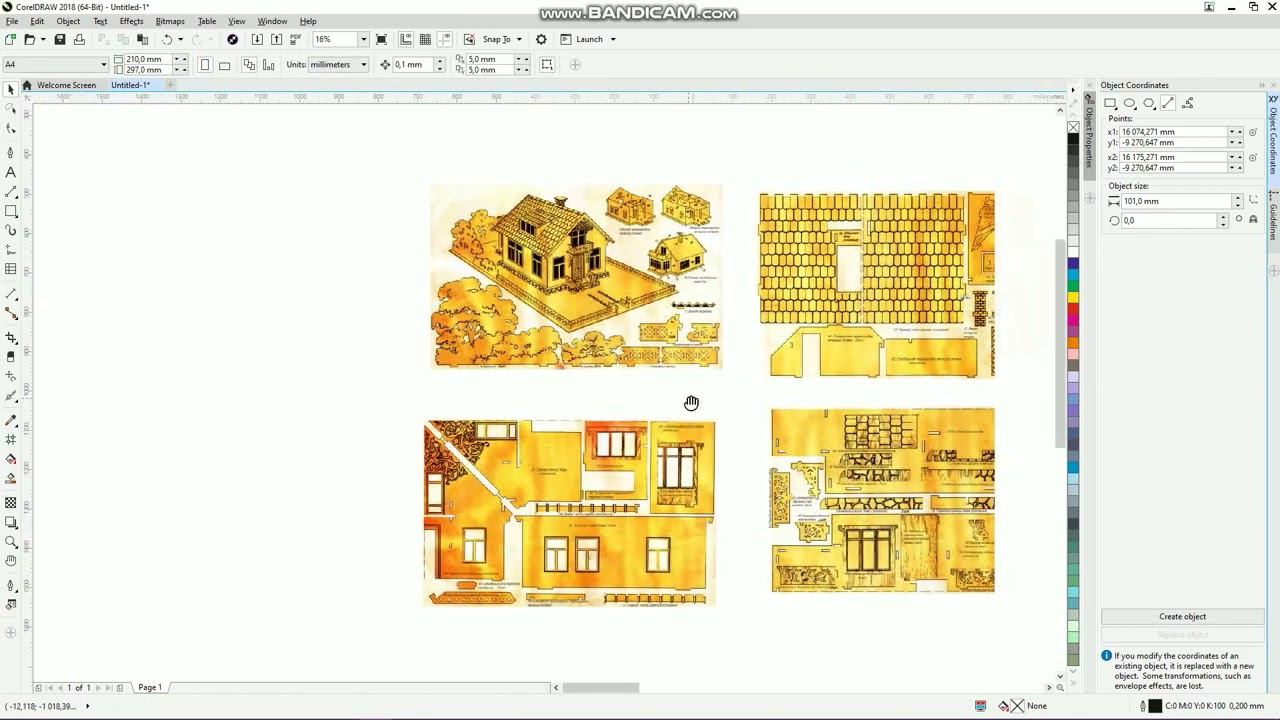Open the zoom level 16% dropdown

pos(363,39)
